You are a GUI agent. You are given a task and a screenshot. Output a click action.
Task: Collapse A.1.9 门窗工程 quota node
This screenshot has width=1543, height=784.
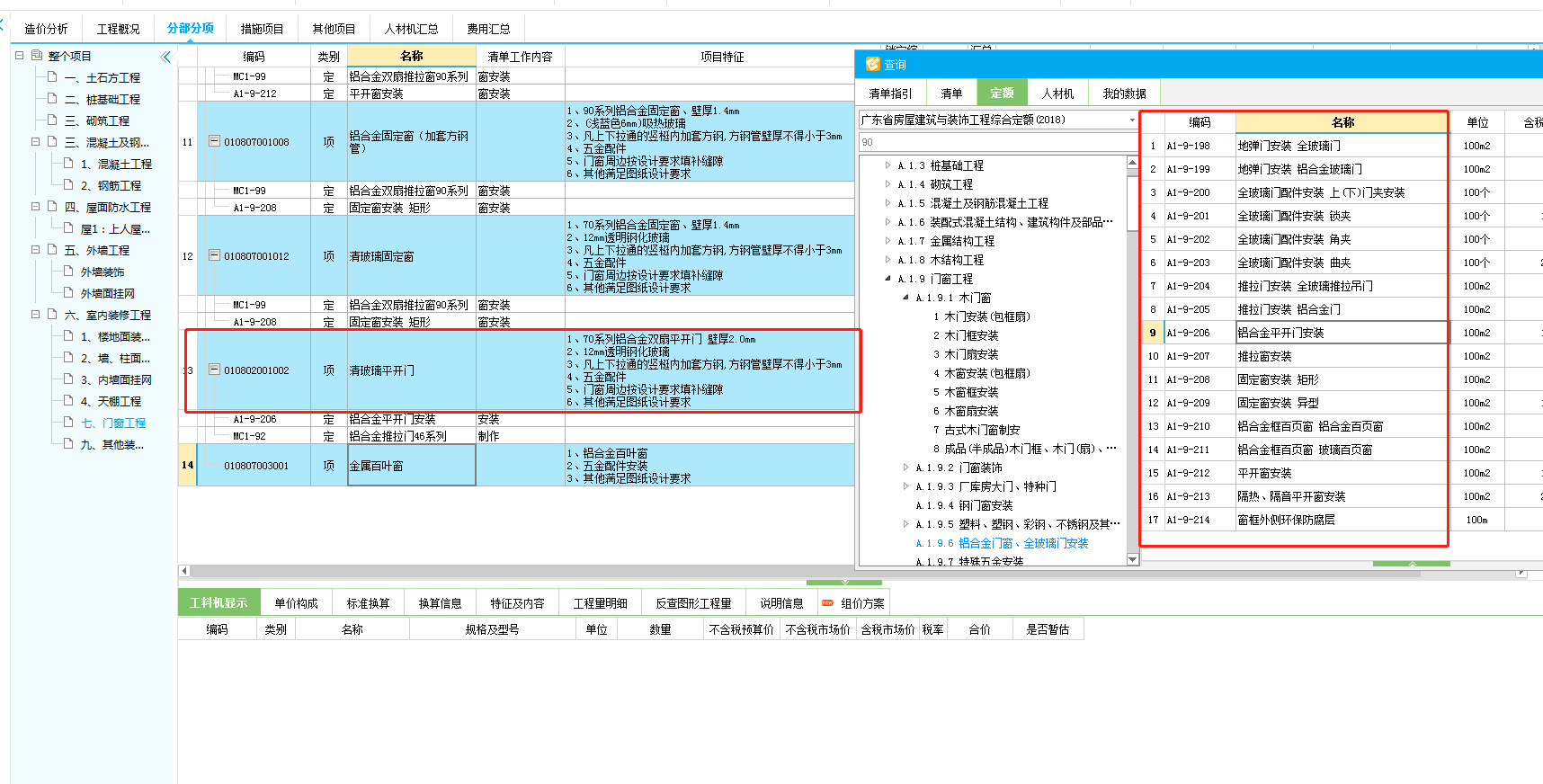click(888, 279)
